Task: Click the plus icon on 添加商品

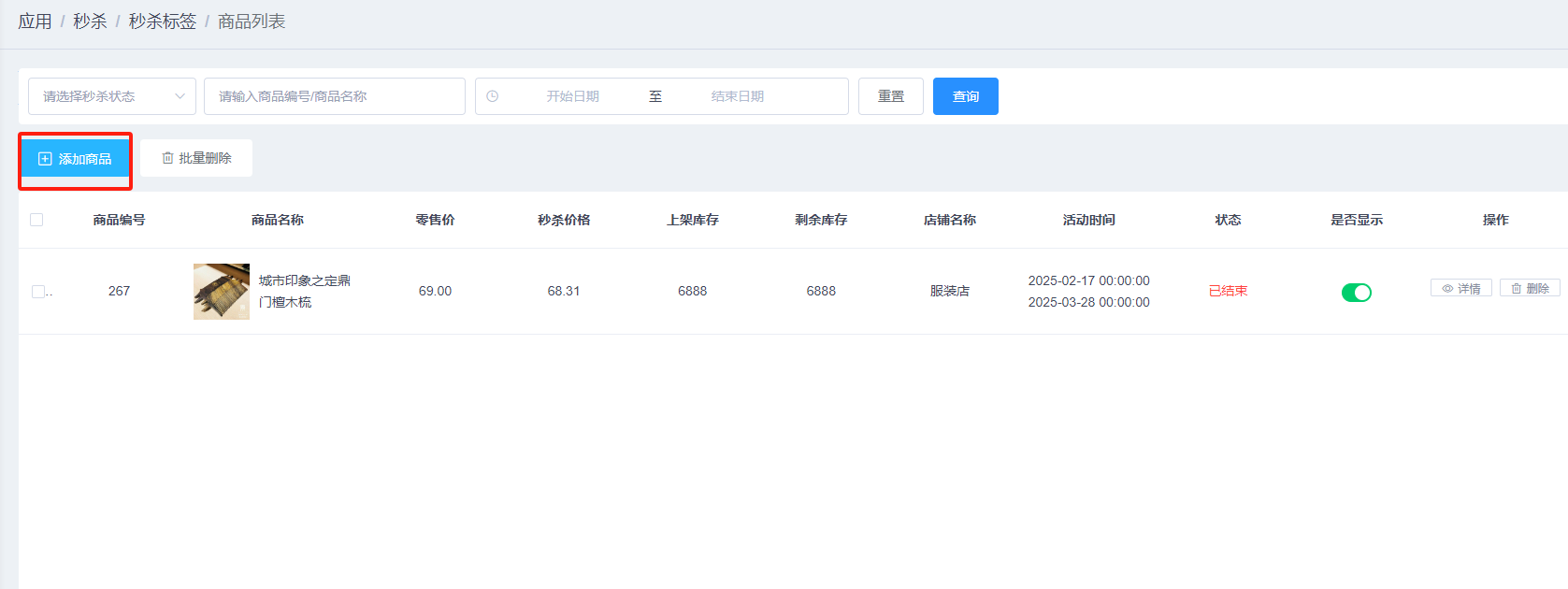Action: tap(45, 159)
